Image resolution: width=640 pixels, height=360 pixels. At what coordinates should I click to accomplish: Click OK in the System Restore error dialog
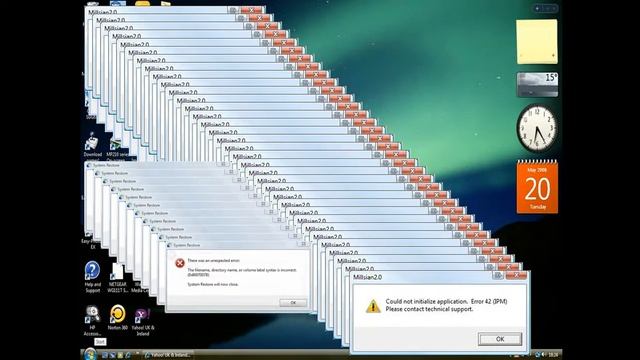click(x=293, y=303)
